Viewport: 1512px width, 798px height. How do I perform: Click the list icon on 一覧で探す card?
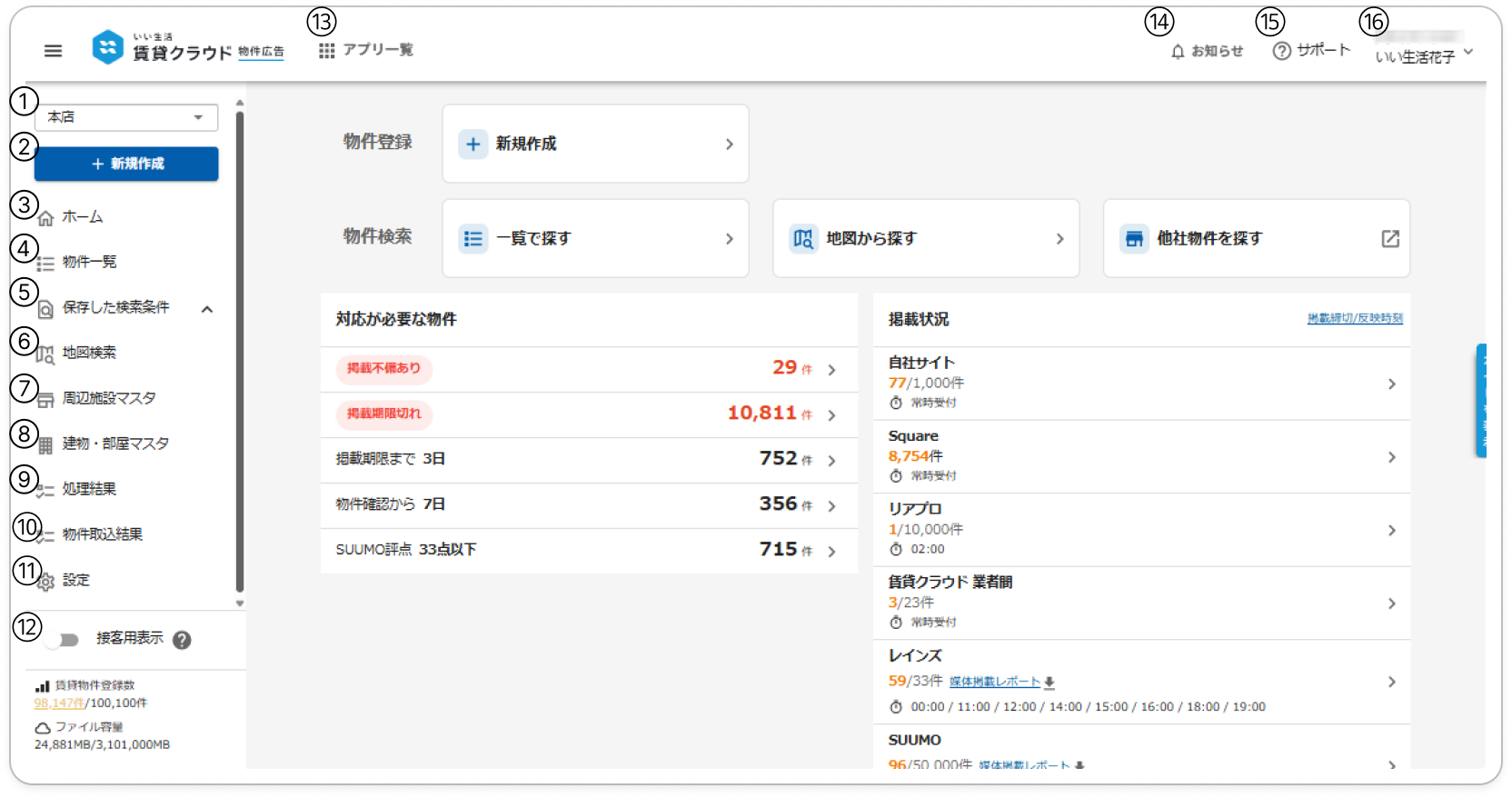(472, 238)
